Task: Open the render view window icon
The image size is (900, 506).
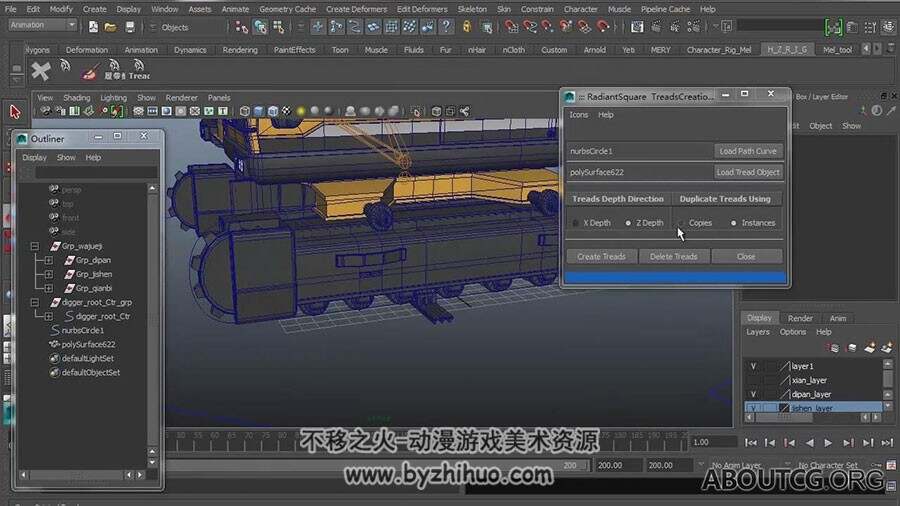Action: coord(637,27)
